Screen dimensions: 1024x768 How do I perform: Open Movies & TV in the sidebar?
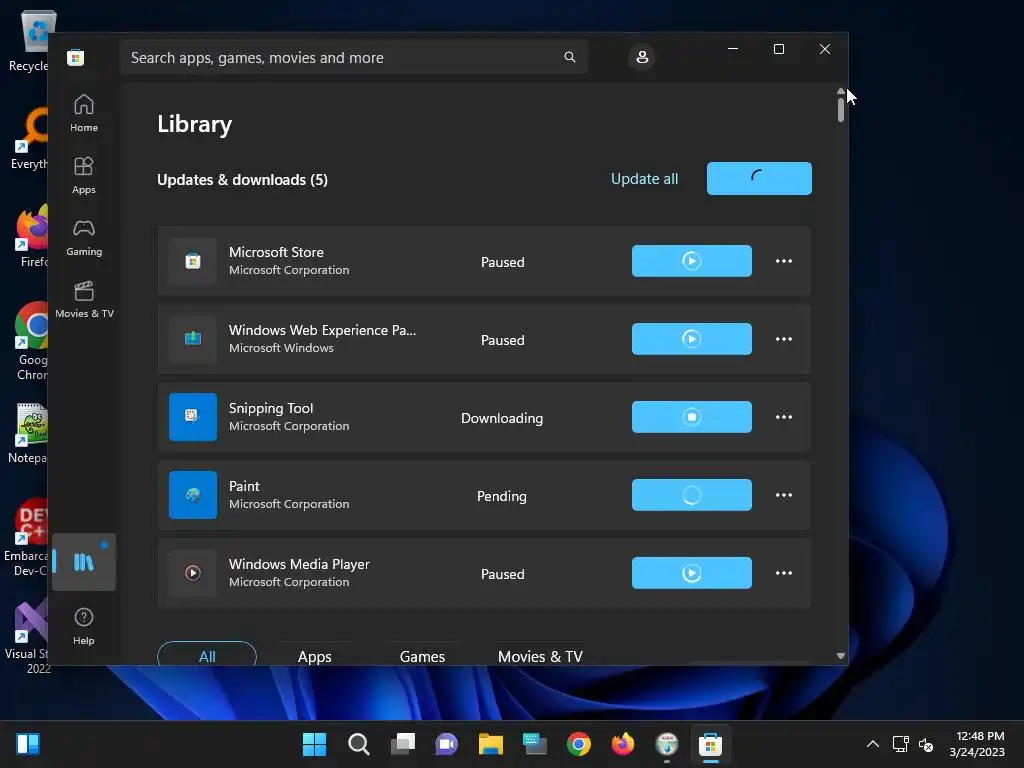click(84, 300)
